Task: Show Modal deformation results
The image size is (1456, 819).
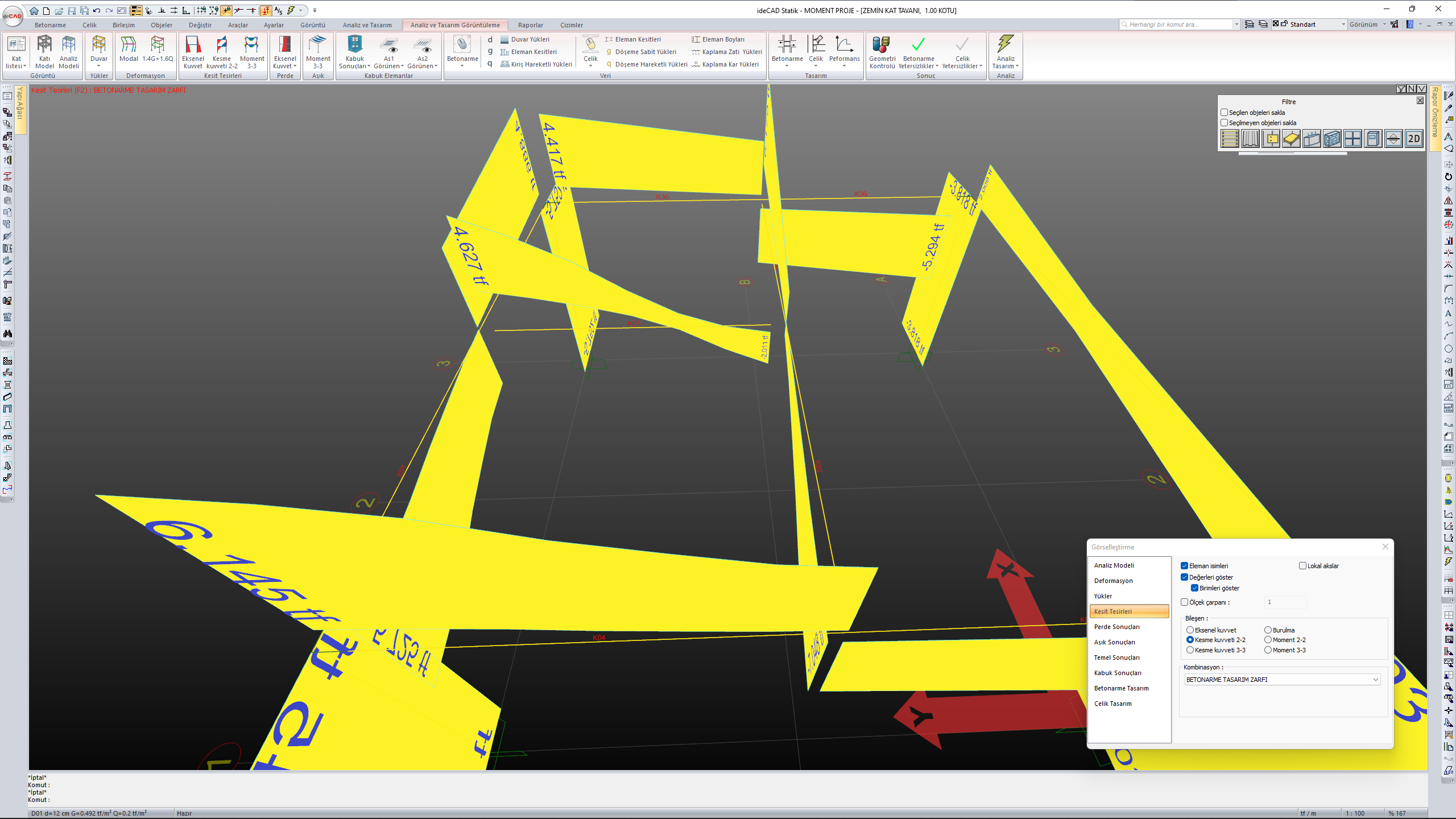Action: tap(129, 49)
